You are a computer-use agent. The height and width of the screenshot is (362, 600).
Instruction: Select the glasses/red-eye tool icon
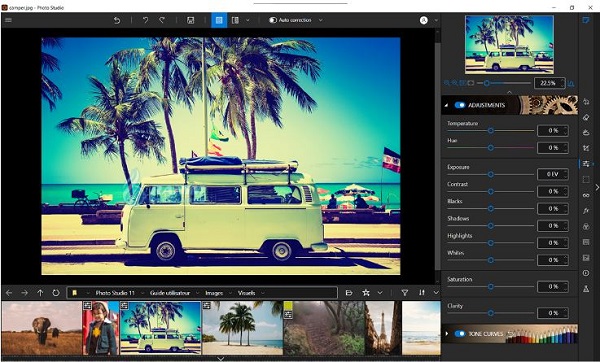[586, 195]
